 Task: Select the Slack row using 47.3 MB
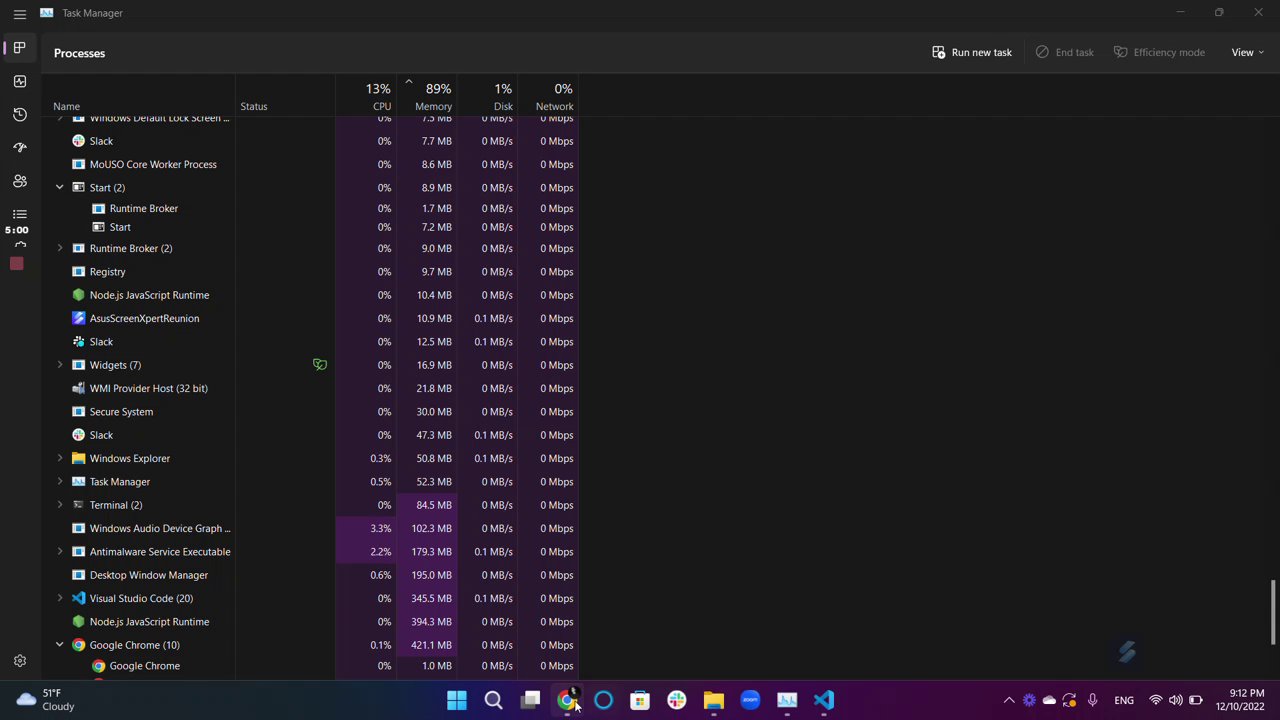click(x=309, y=435)
